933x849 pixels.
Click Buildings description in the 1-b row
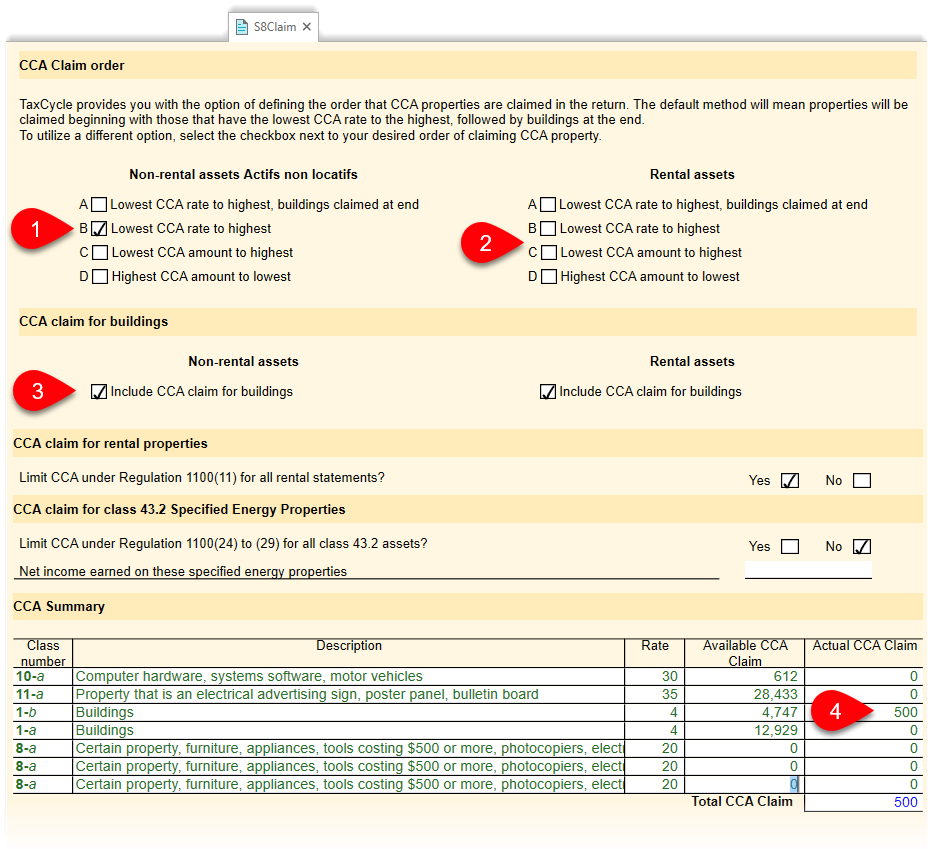105,713
